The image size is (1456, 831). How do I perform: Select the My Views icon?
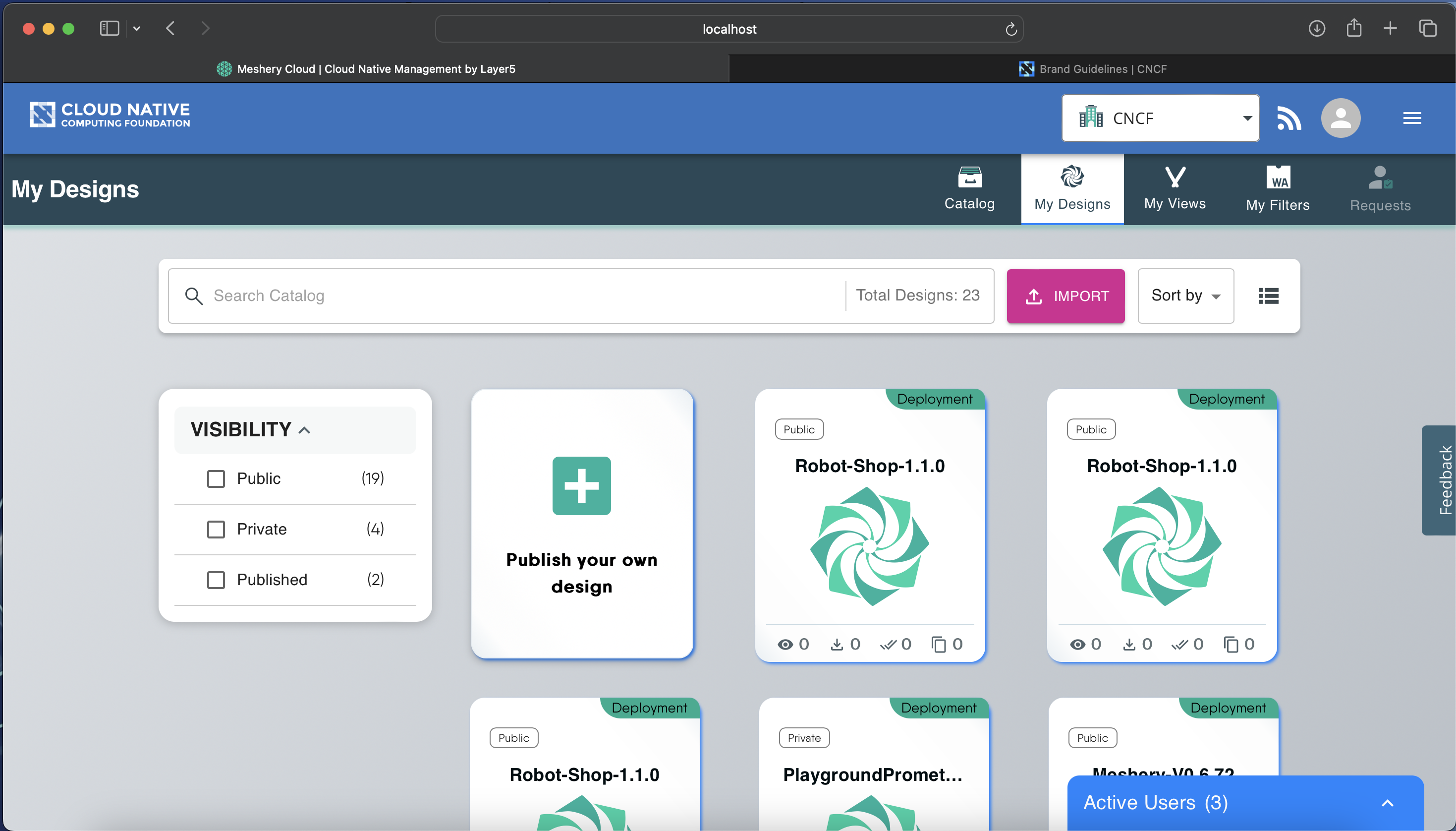[1175, 188]
